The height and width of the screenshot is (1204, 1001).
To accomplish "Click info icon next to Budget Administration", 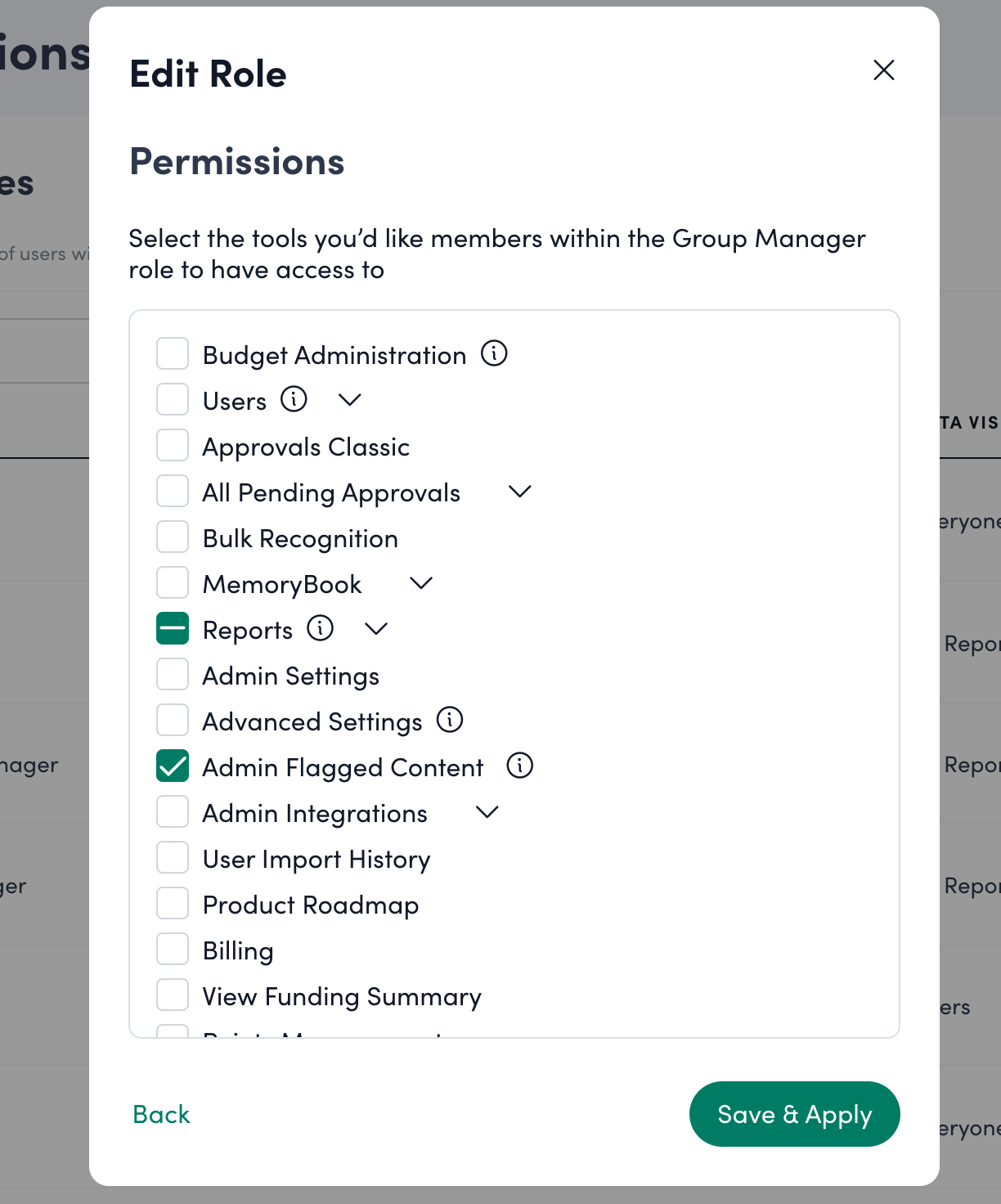I will [494, 353].
